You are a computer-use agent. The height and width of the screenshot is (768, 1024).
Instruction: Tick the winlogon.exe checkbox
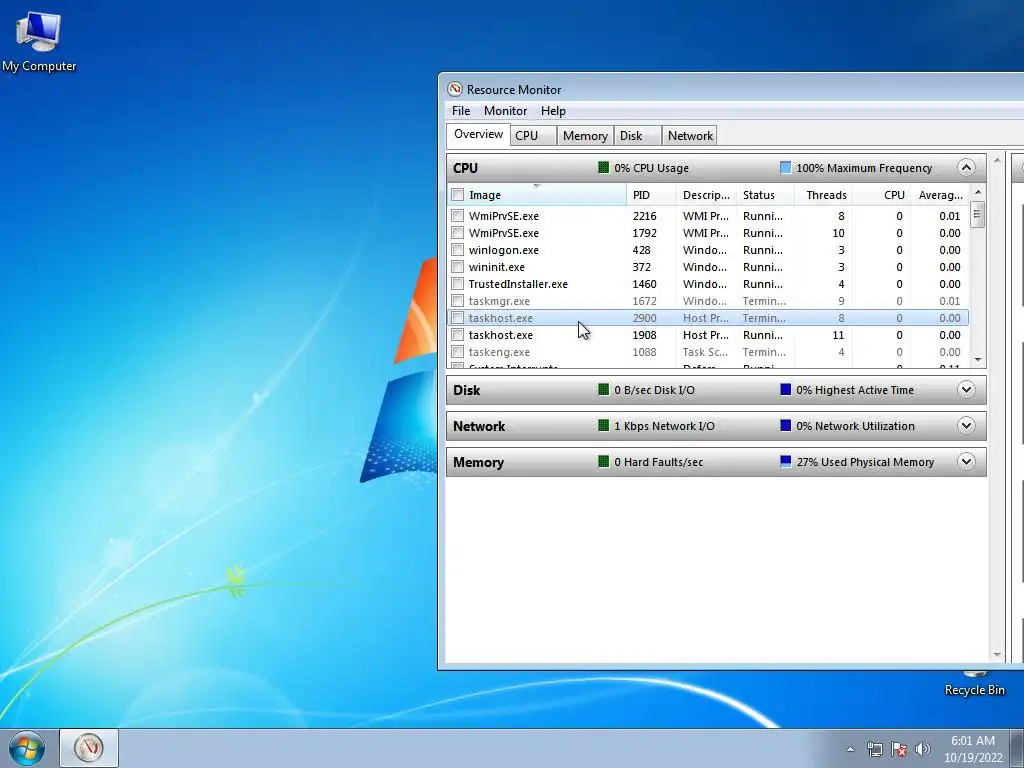[x=458, y=249]
